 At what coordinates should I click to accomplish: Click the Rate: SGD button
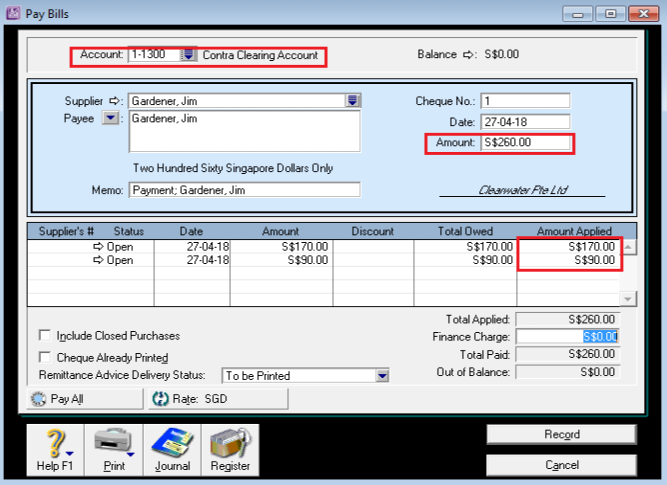point(218,399)
